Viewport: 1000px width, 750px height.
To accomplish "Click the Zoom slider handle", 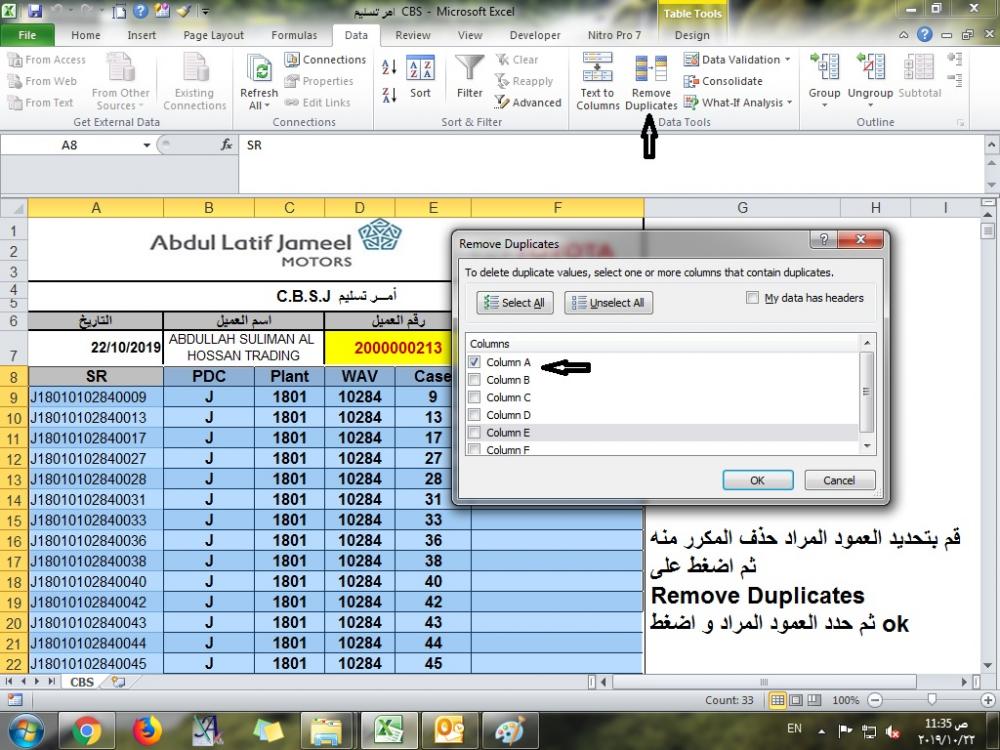I will 932,700.
